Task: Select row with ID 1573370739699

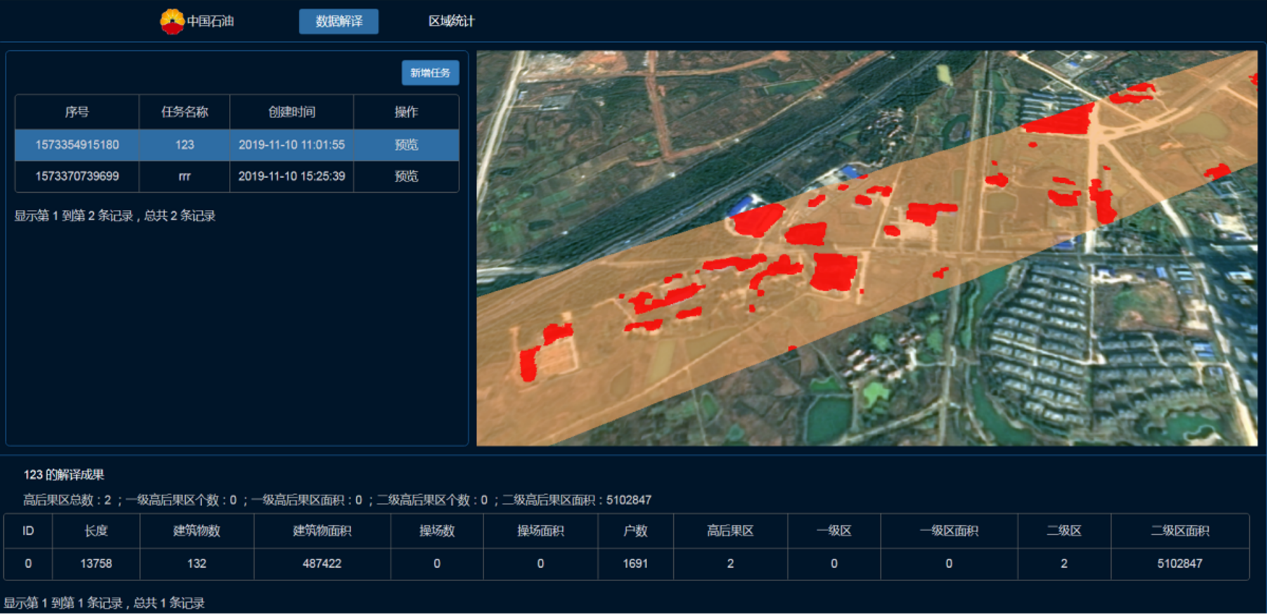Action: click(x=77, y=176)
